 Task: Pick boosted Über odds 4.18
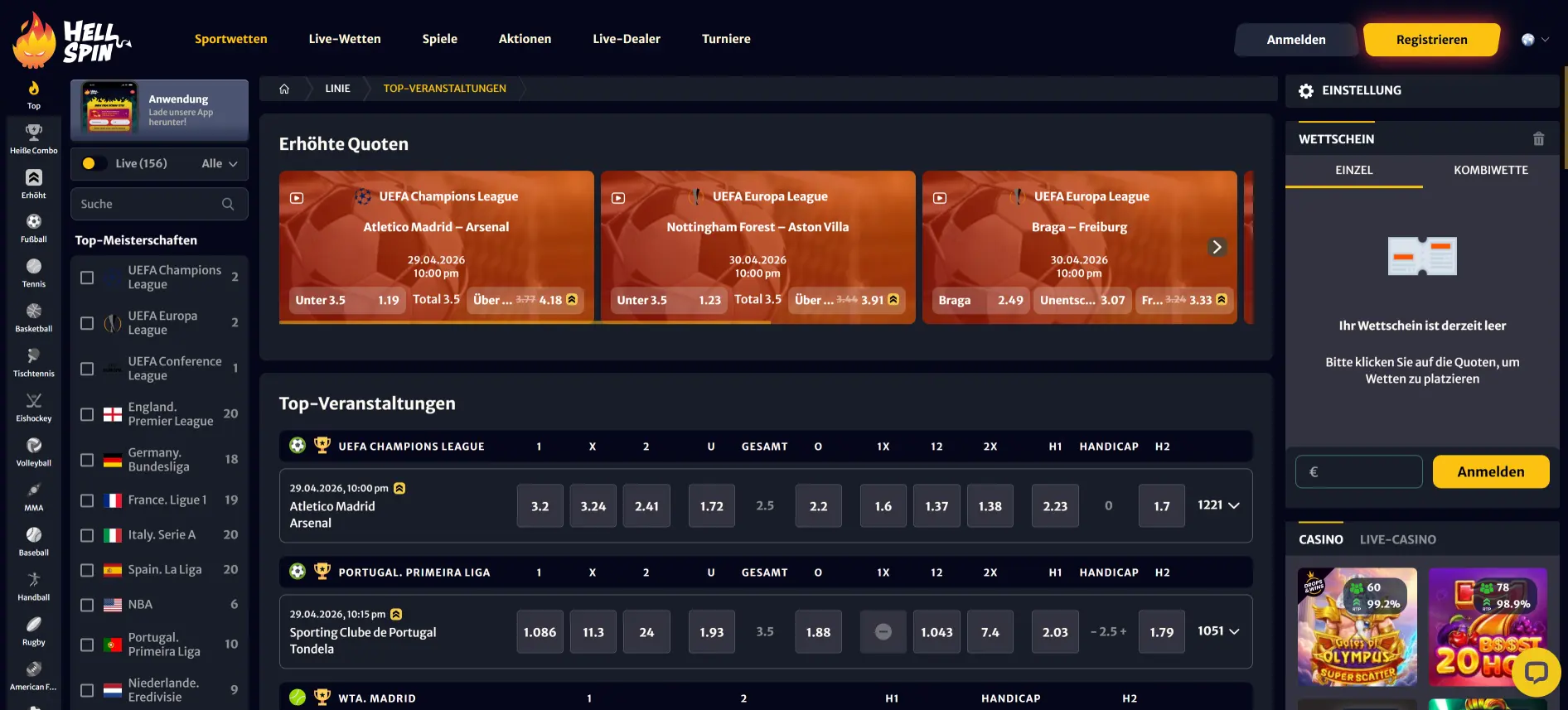click(x=525, y=300)
